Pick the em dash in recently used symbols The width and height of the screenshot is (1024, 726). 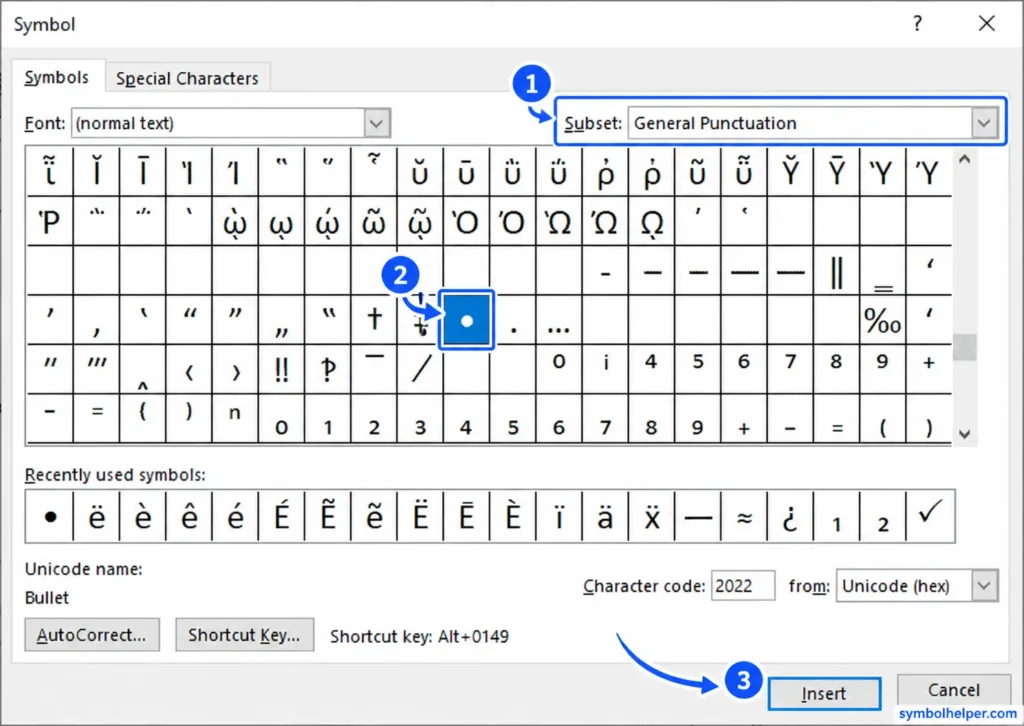(697, 516)
